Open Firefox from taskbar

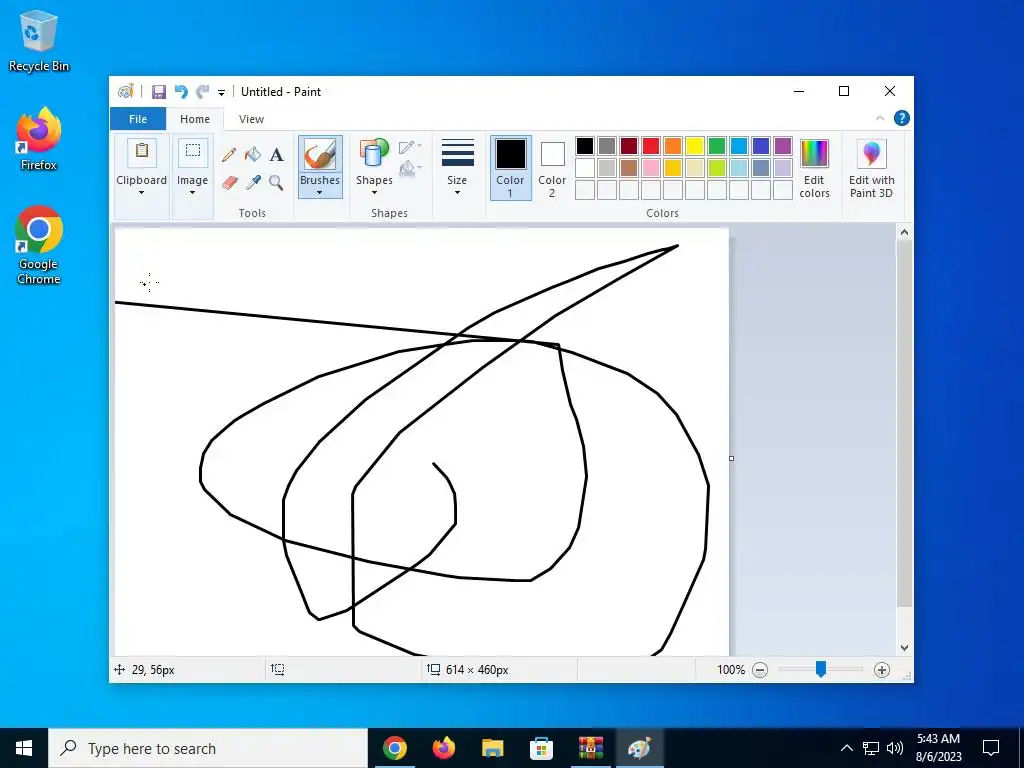(443, 748)
